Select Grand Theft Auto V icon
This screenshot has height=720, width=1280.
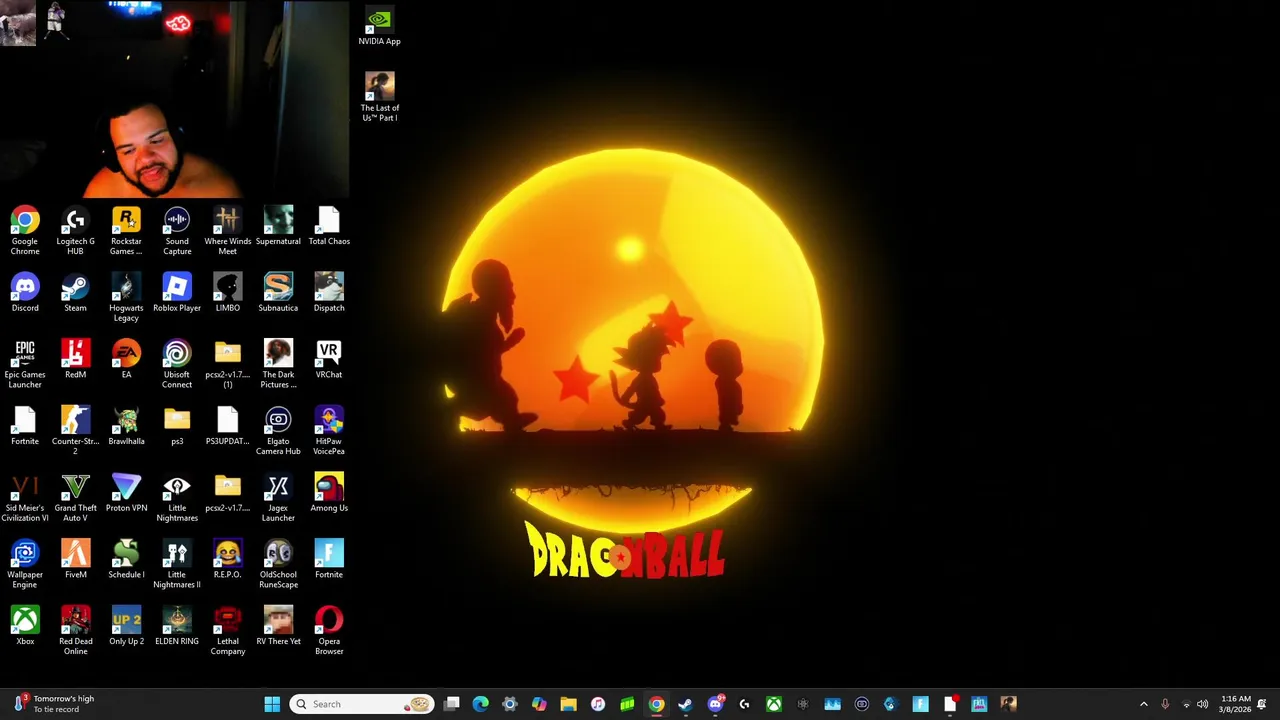coord(75,498)
